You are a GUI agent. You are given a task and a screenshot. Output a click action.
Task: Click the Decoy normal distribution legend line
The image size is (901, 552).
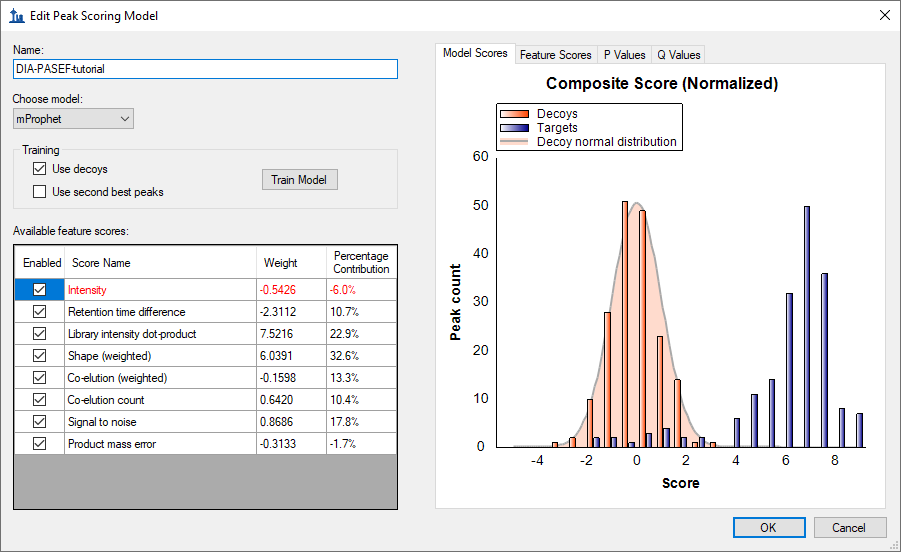(514, 142)
